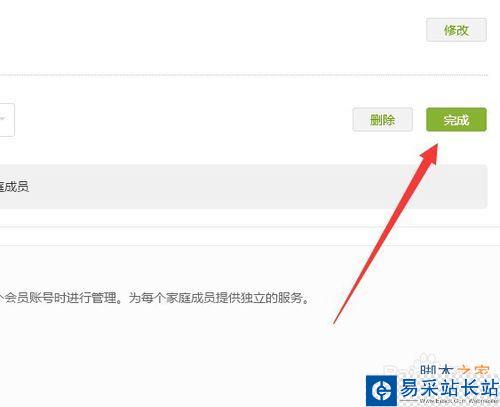Image resolution: width=500 pixels, height=407 pixels.
Task: Click the 删除 button
Action: point(383,119)
